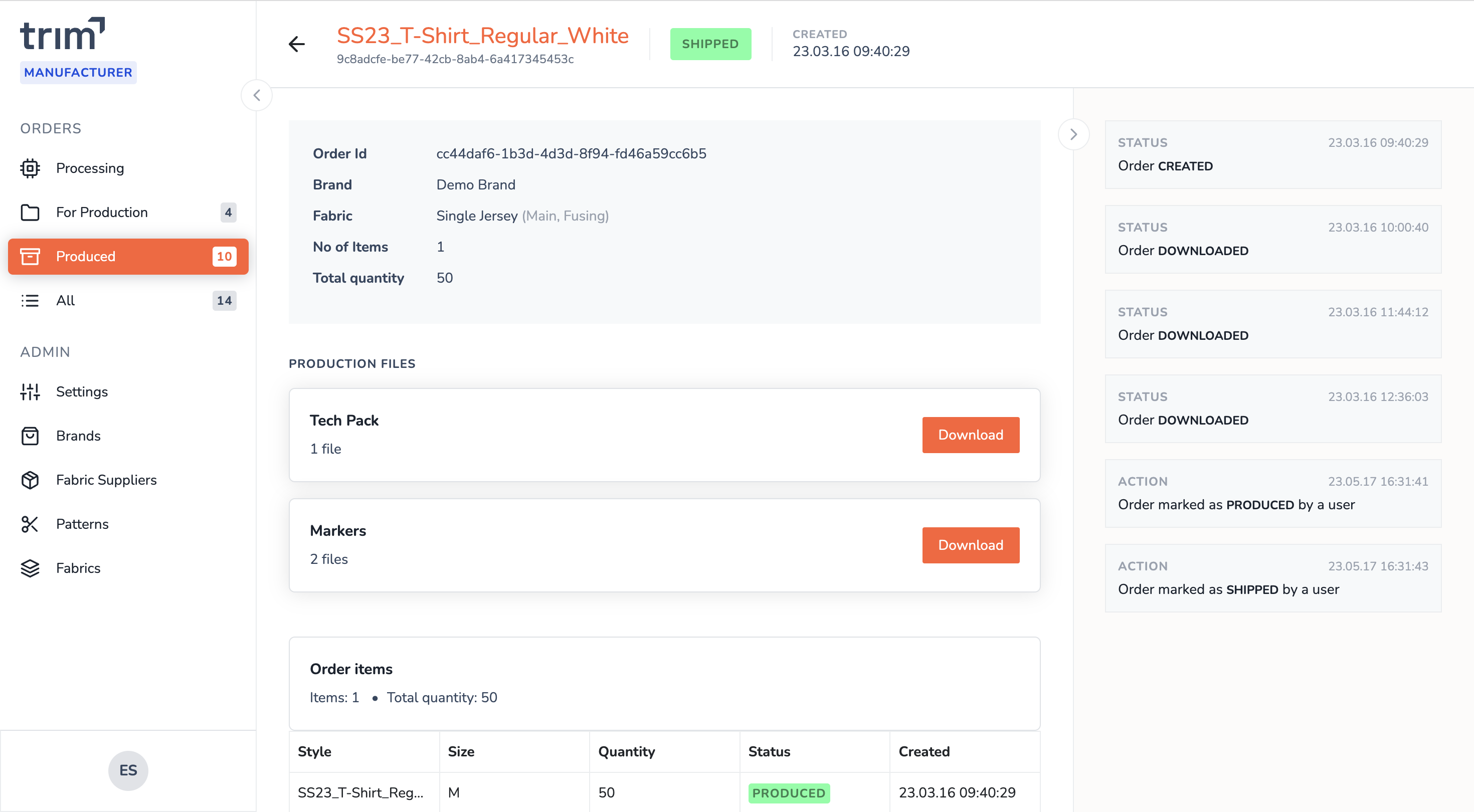Click the trim logo in the sidebar
This screenshot has width=1474, height=812.
point(62,34)
